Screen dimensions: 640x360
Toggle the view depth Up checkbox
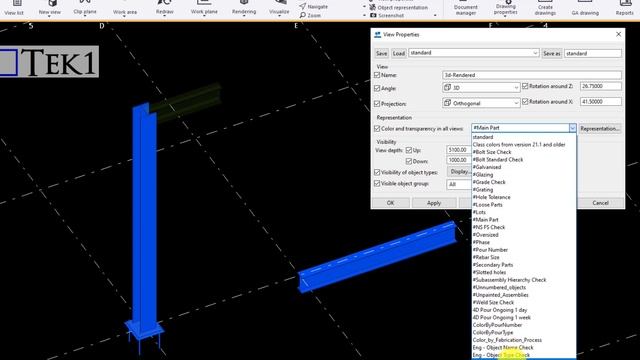(409, 150)
